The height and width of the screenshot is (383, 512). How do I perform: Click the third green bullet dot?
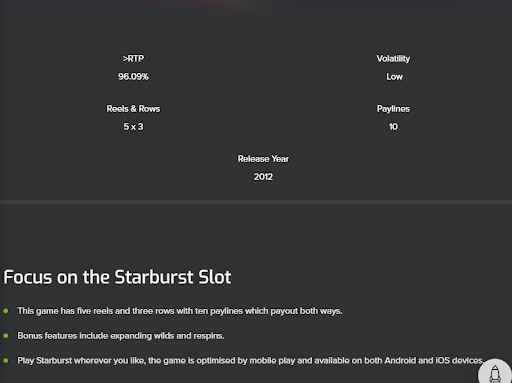coord(6,360)
